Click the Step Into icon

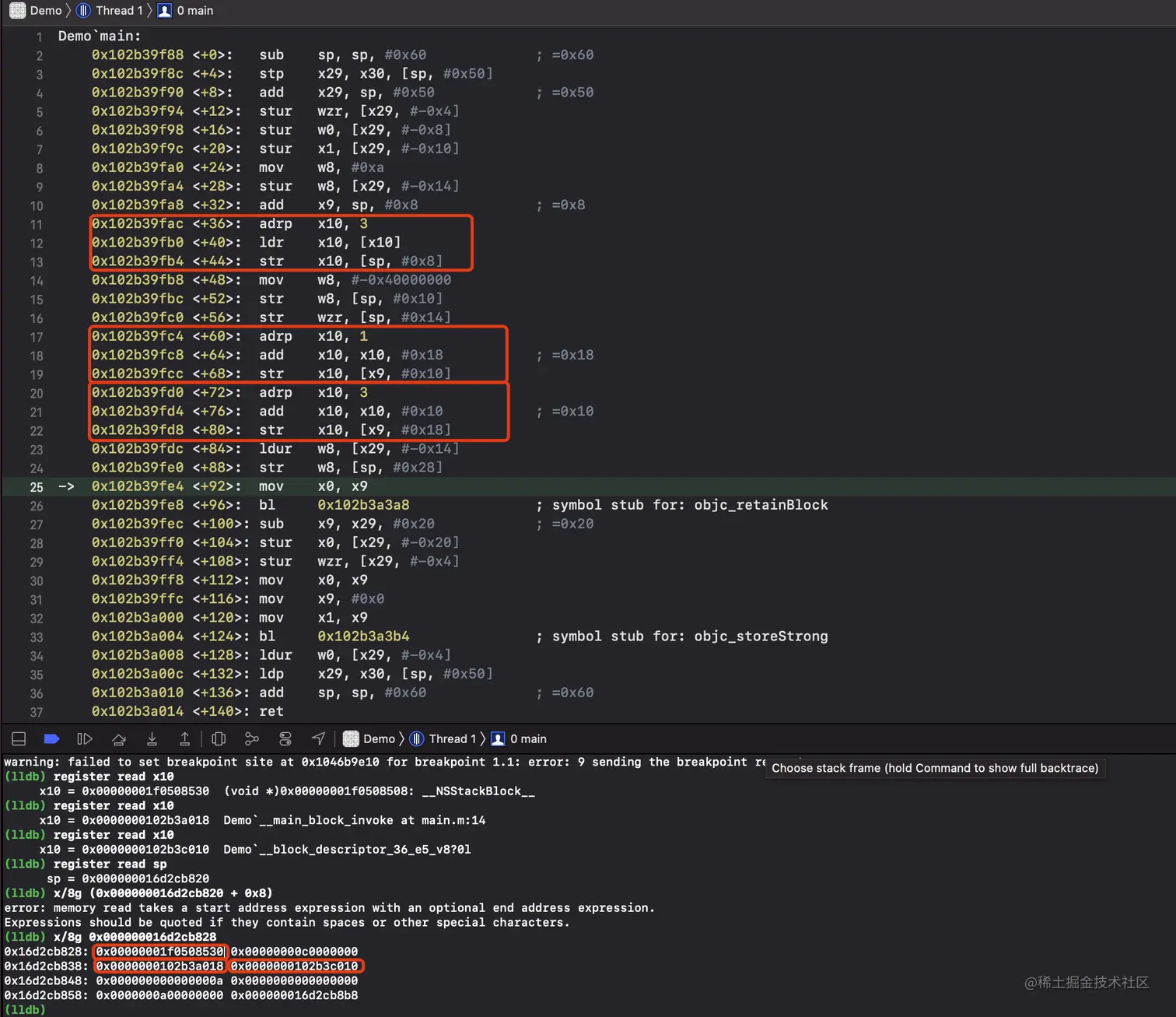[x=152, y=738]
